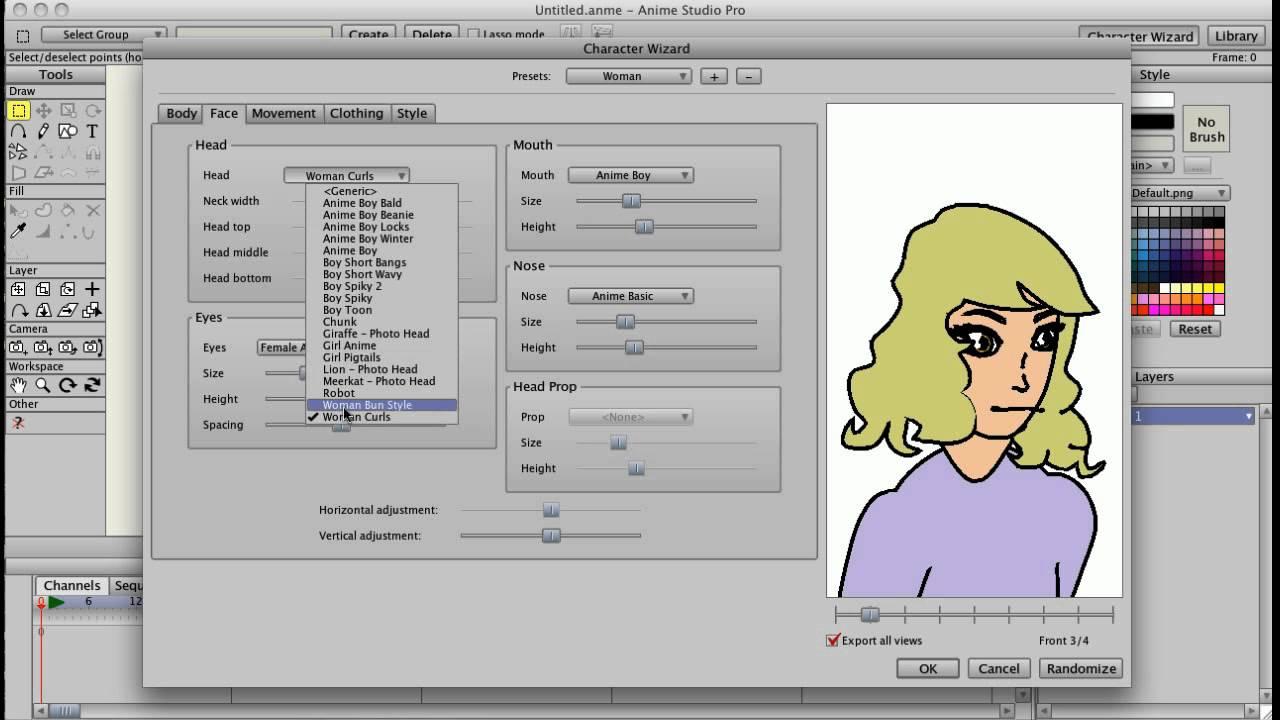
Task: Select the Select Points tool
Action: pos(18,111)
